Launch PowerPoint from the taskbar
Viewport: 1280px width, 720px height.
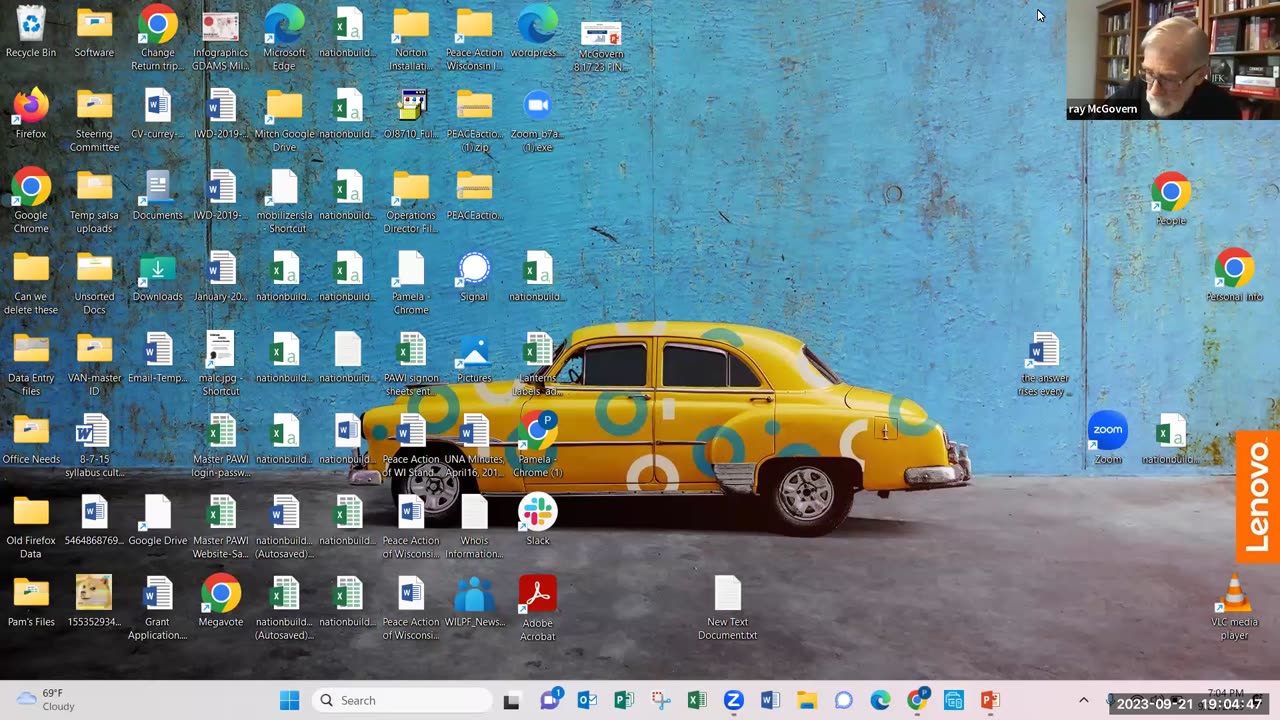(x=990, y=700)
